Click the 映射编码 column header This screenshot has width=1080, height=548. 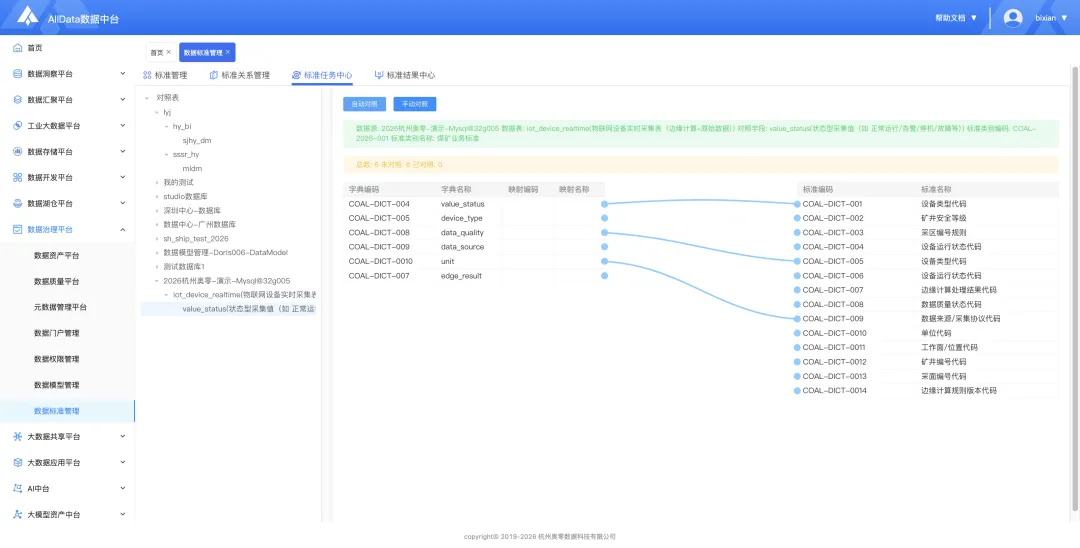523,189
